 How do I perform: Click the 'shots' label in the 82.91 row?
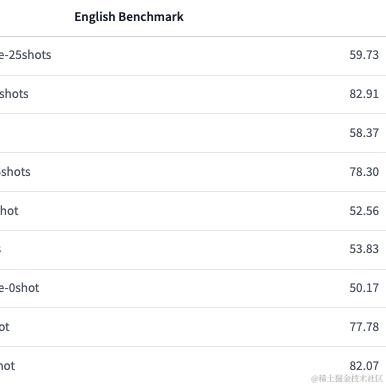[14, 94]
